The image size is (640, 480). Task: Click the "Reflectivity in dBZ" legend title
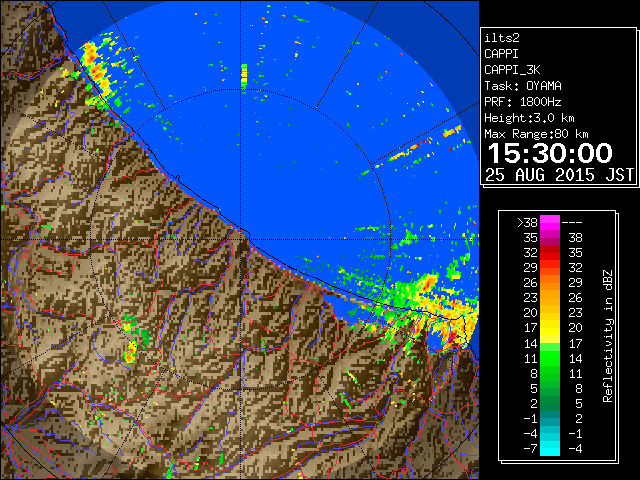608,336
